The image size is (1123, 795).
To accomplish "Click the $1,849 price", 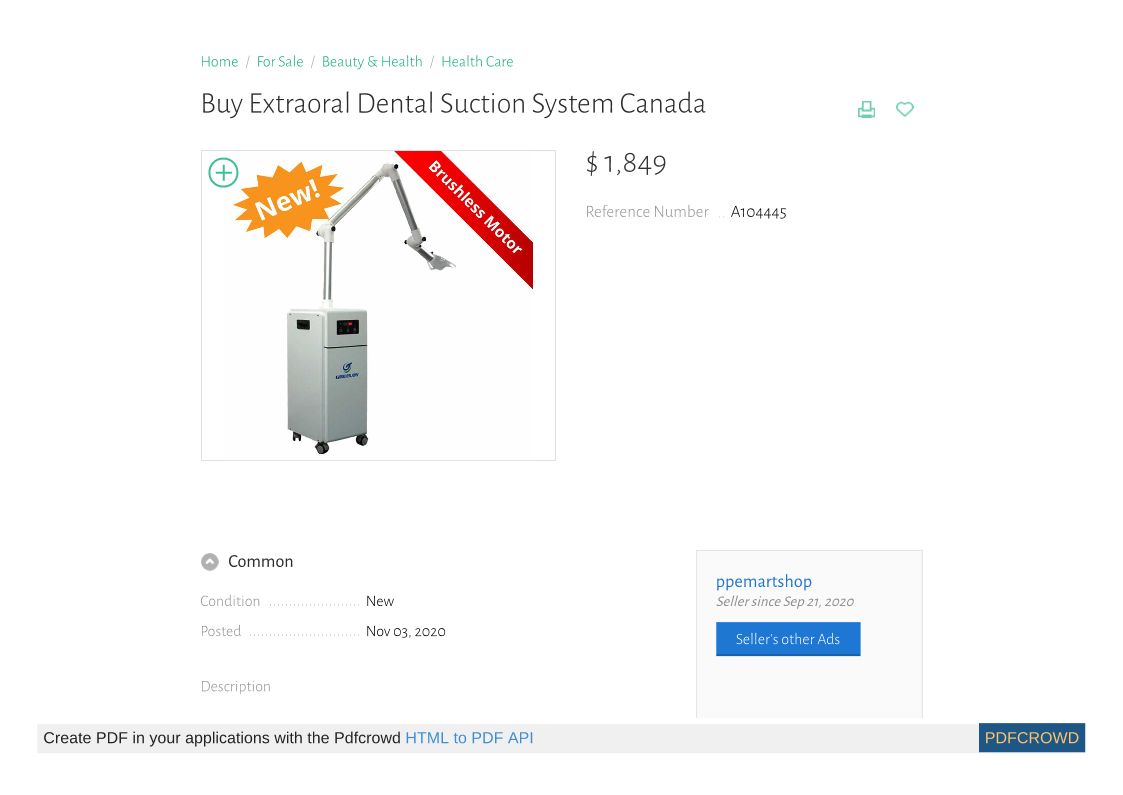I will point(626,164).
